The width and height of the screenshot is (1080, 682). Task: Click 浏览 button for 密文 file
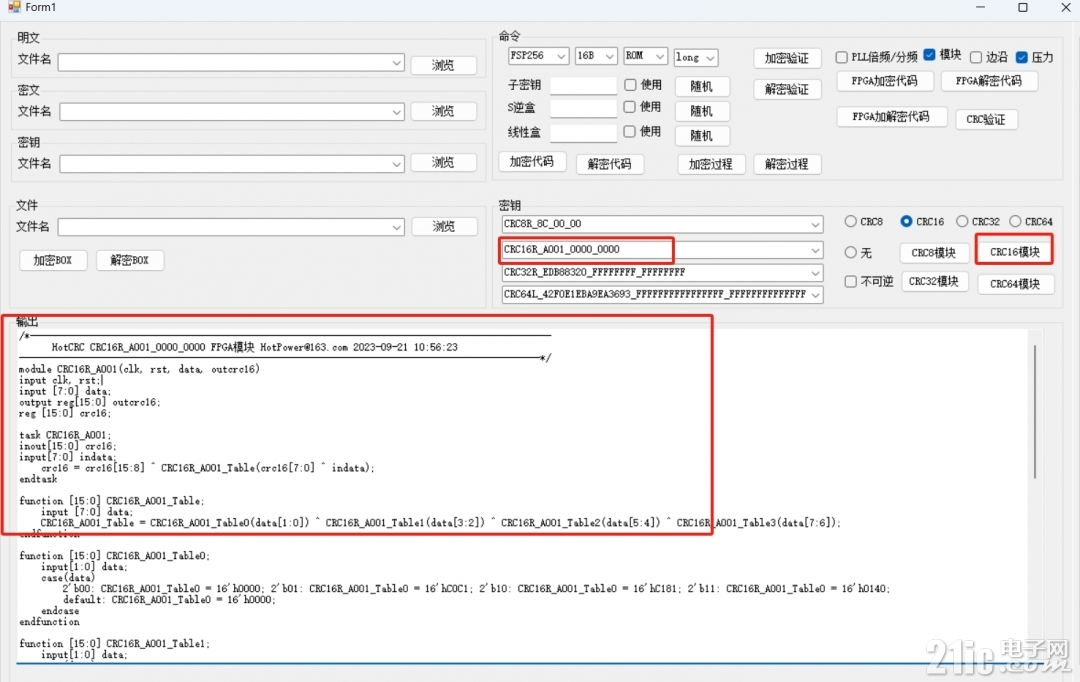pos(444,111)
